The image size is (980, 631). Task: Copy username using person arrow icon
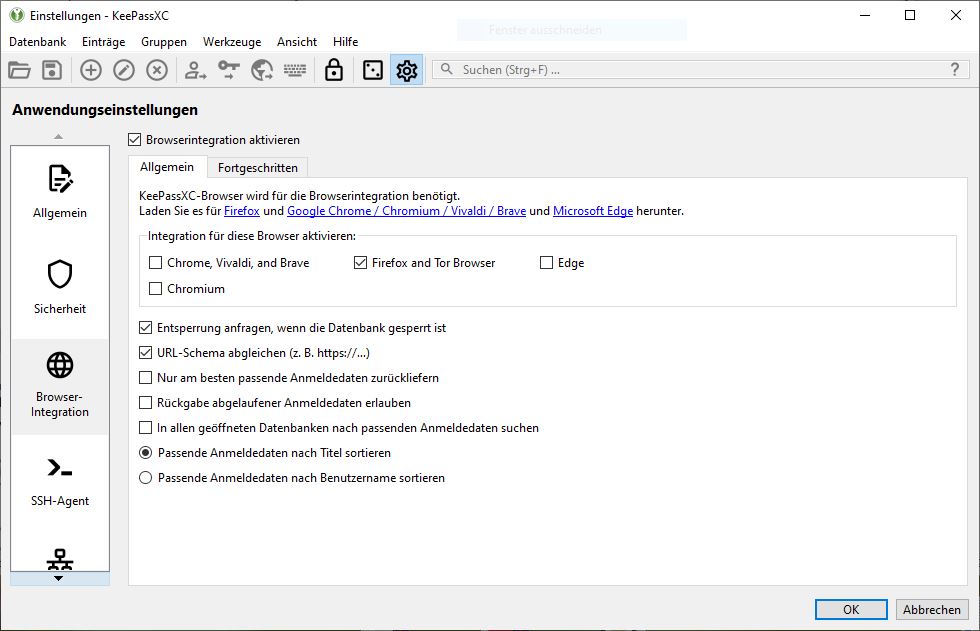pos(195,70)
